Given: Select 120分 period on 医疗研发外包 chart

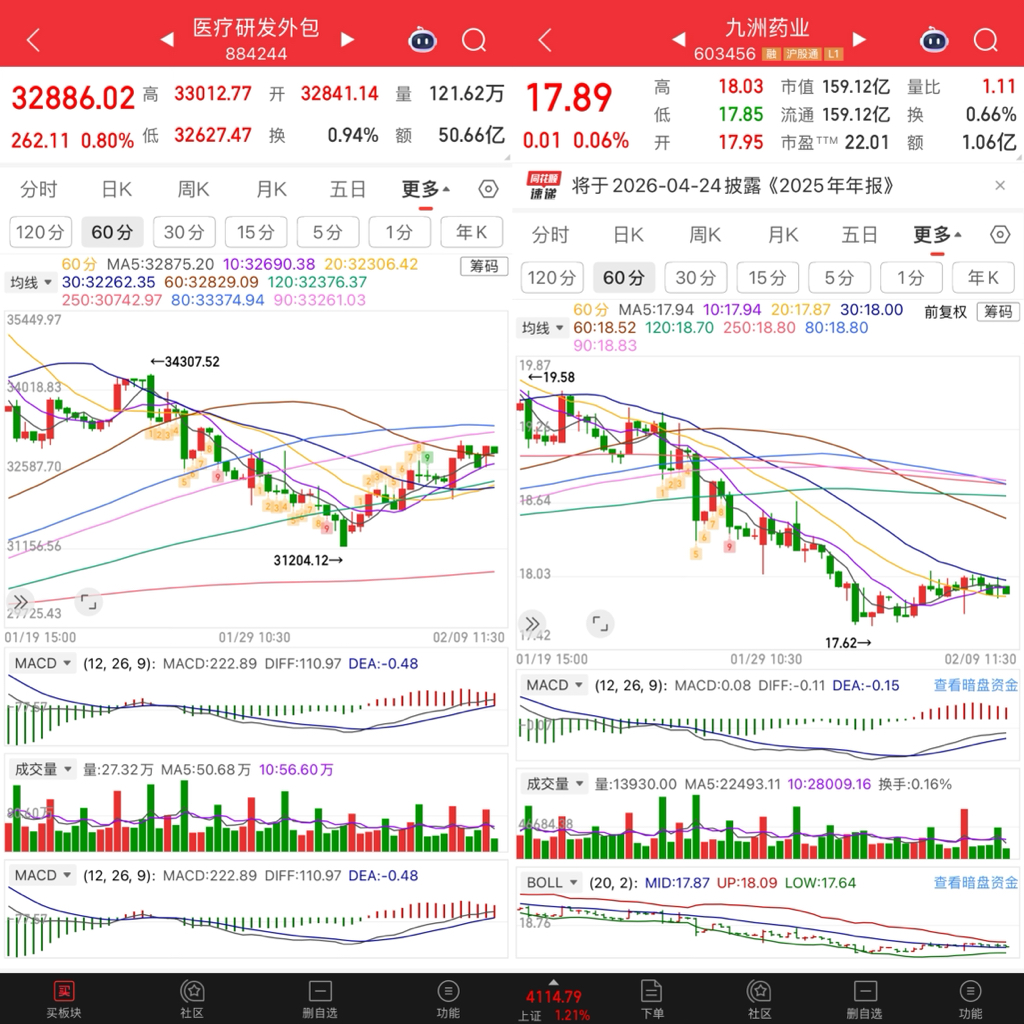Looking at the screenshot, I should click(40, 232).
